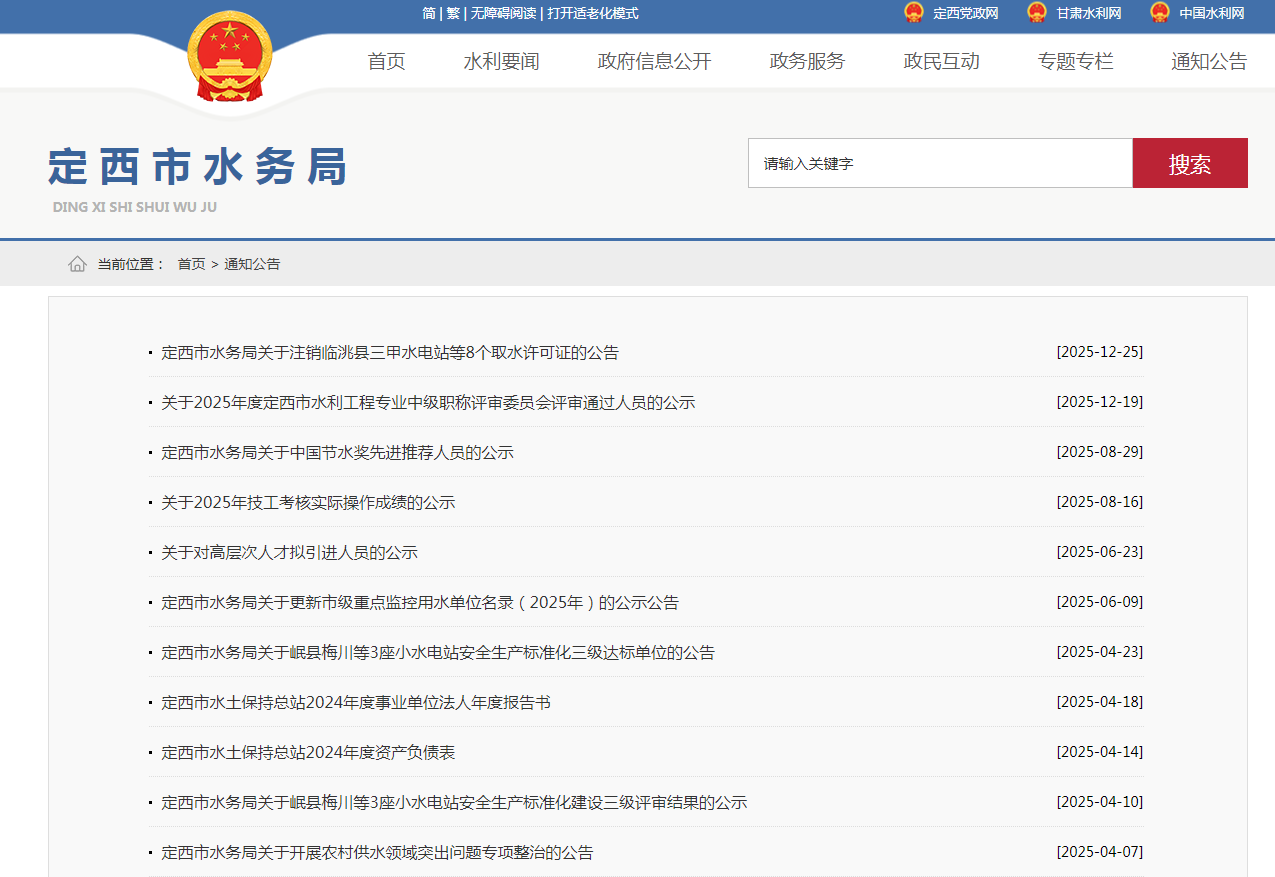Image resolution: width=1275 pixels, height=877 pixels.
Task: Open notice about 注销临洮县三甲水电站 permits
Action: [390, 353]
